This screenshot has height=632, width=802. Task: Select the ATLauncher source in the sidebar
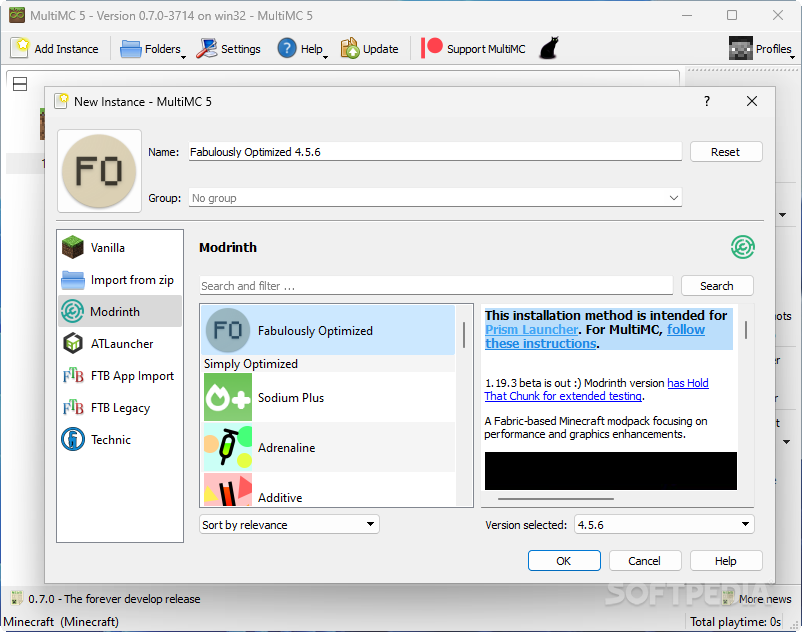click(120, 344)
